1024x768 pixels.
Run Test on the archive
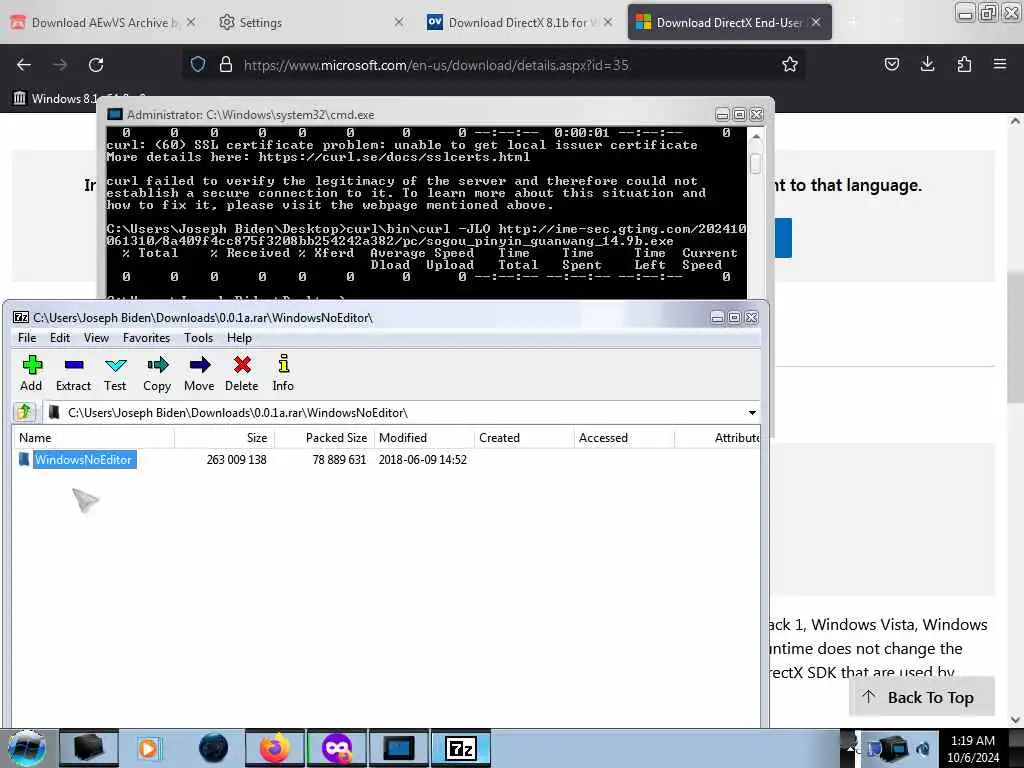pos(115,373)
